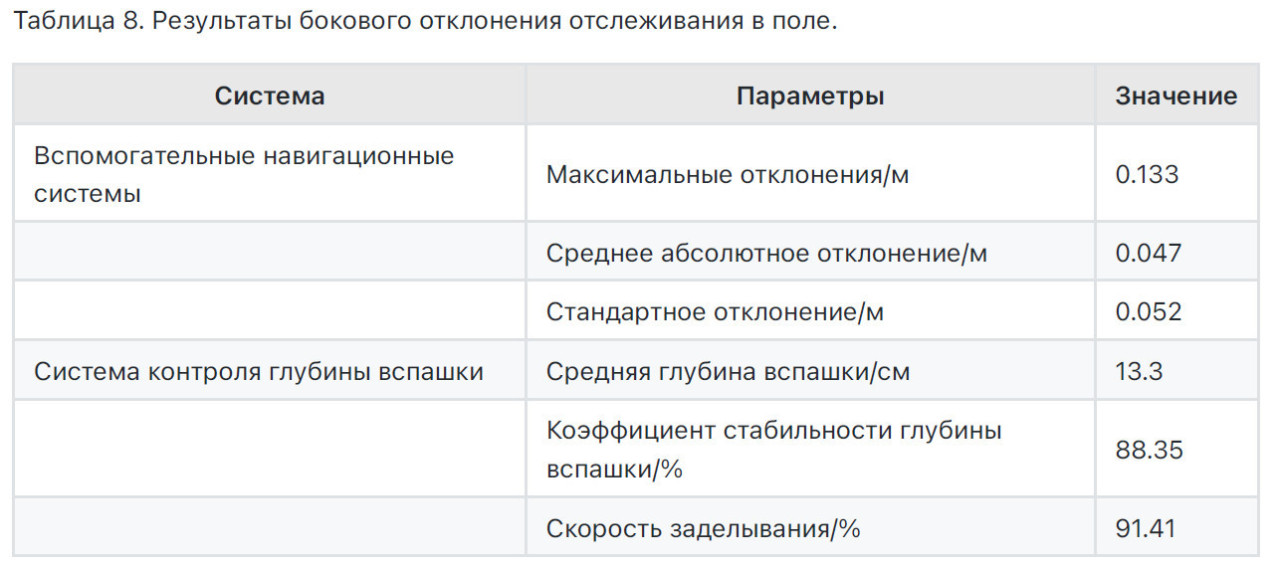Select the value 91.41

[x=1148, y=528]
